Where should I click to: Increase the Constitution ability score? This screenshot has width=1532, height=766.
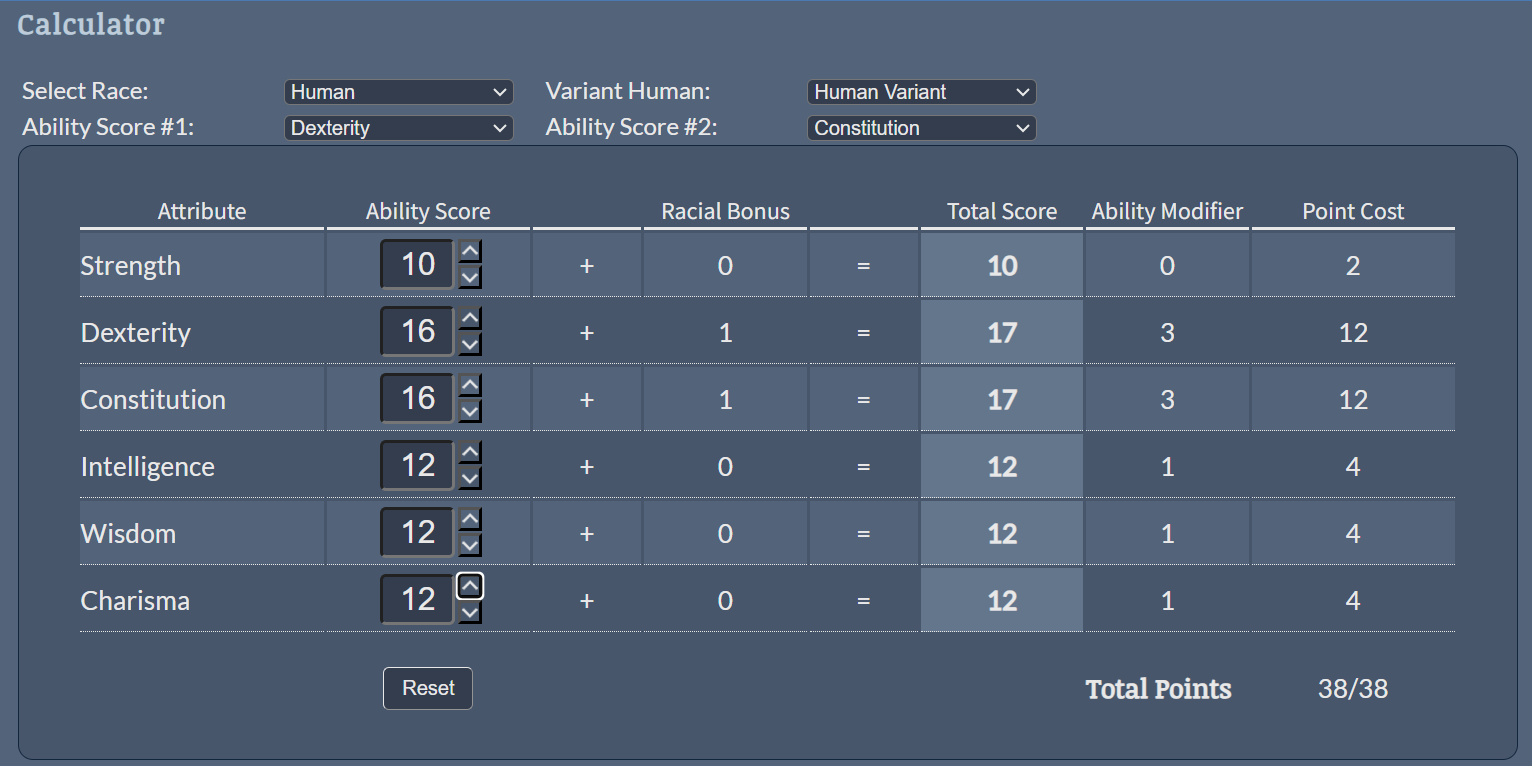[470, 385]
